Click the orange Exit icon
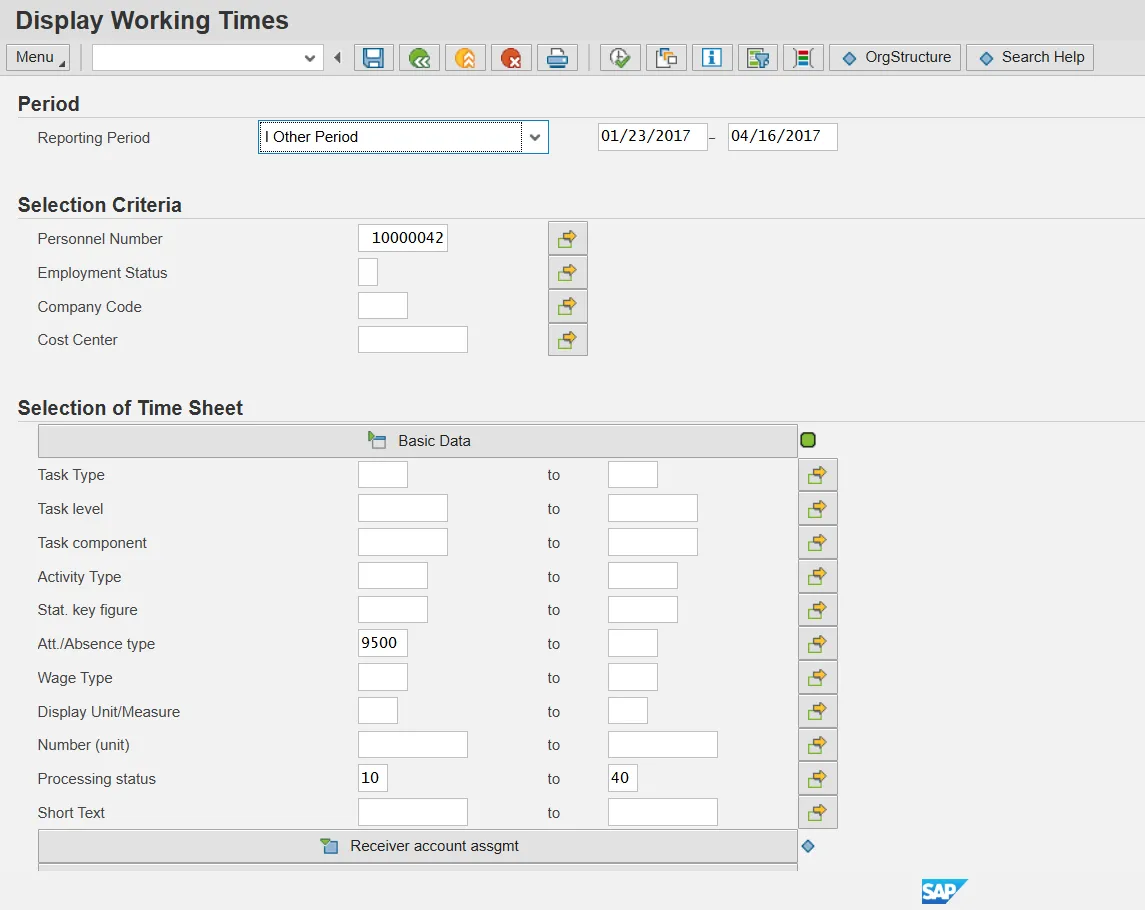This screenshot has width=1145, height=910. 465,58
